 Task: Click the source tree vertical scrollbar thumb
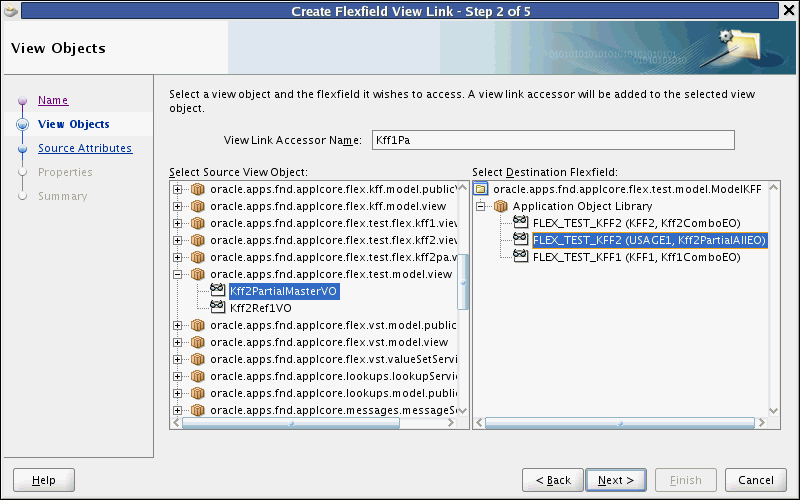point(463,282)
